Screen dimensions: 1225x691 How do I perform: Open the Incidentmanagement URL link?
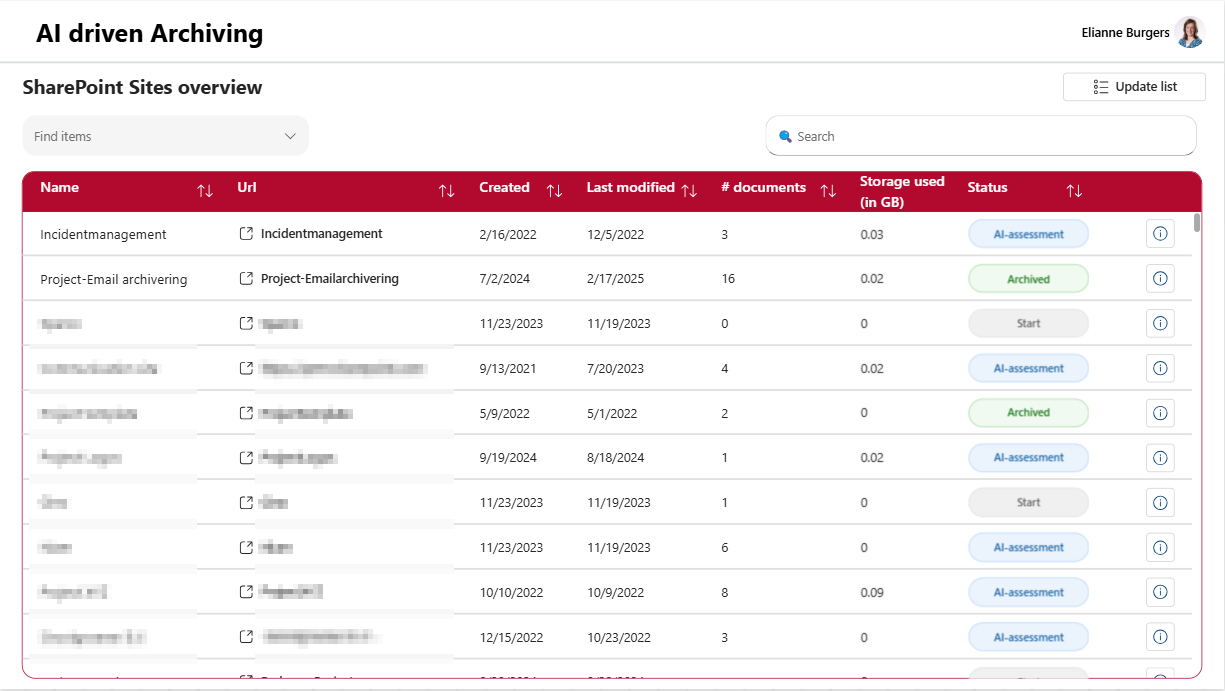pos(321,234)
